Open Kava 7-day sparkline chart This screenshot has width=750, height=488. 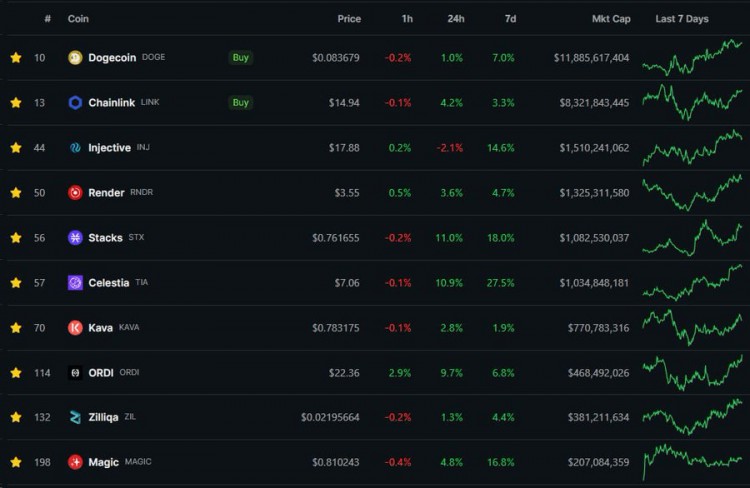coord(692,328)
